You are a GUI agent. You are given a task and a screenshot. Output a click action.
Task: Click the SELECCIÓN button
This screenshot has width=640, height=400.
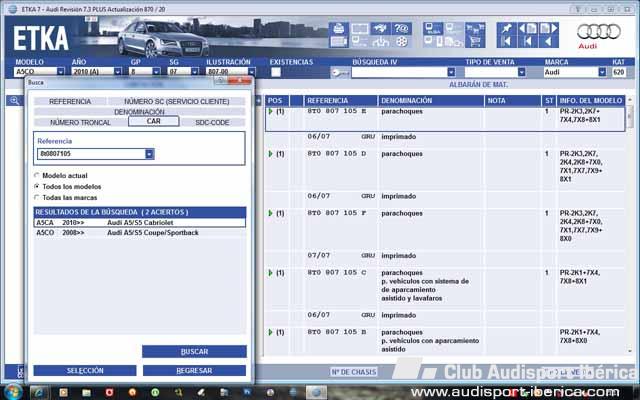tap(85, 371)
